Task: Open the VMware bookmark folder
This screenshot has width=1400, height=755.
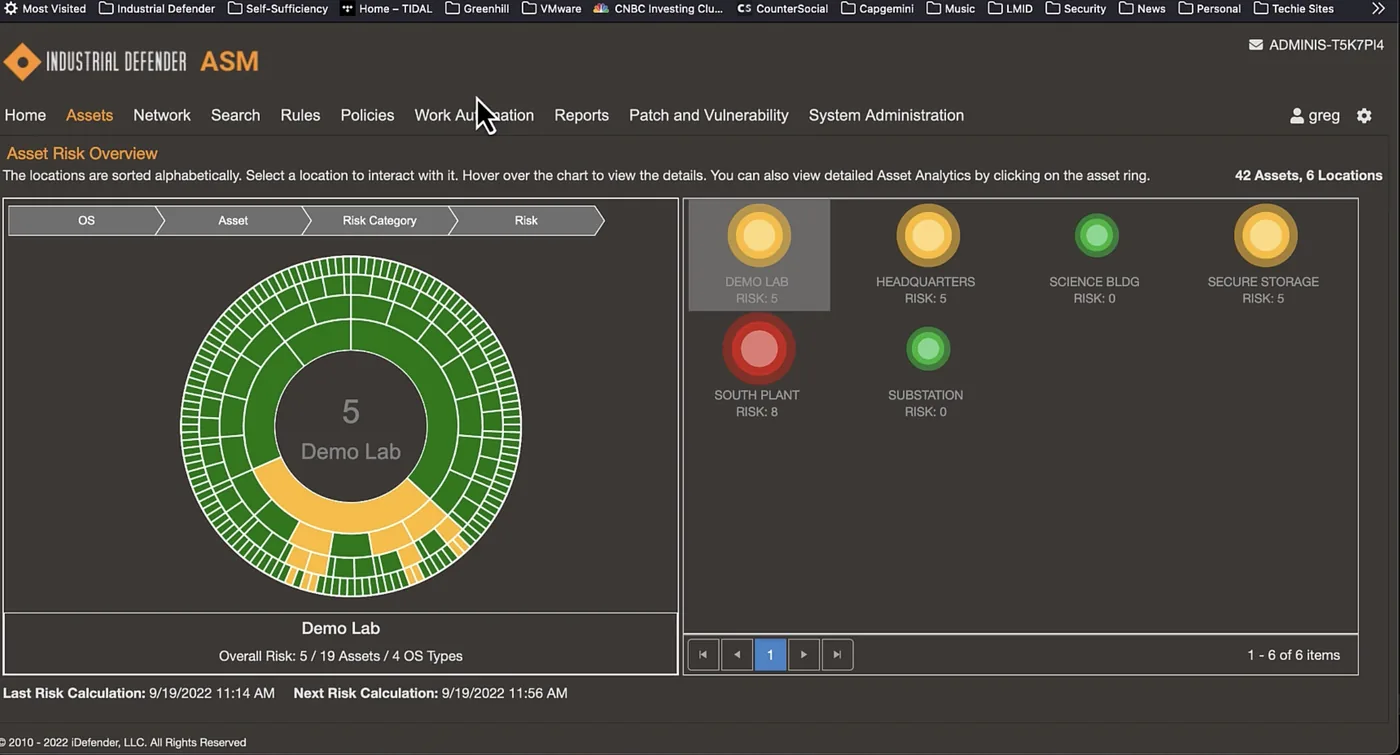Action: 551,8
